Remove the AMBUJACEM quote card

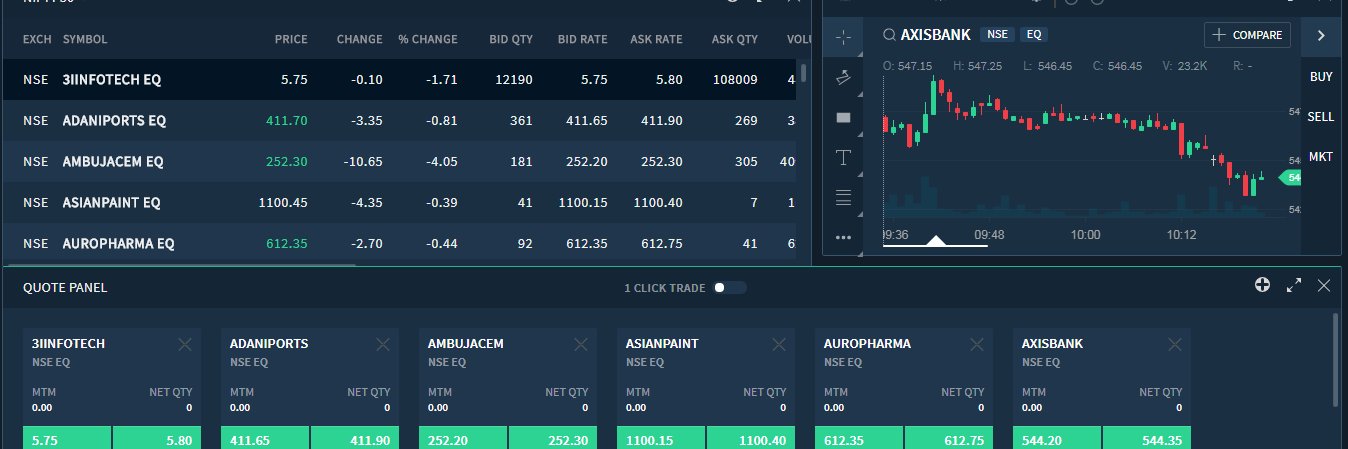581,344
